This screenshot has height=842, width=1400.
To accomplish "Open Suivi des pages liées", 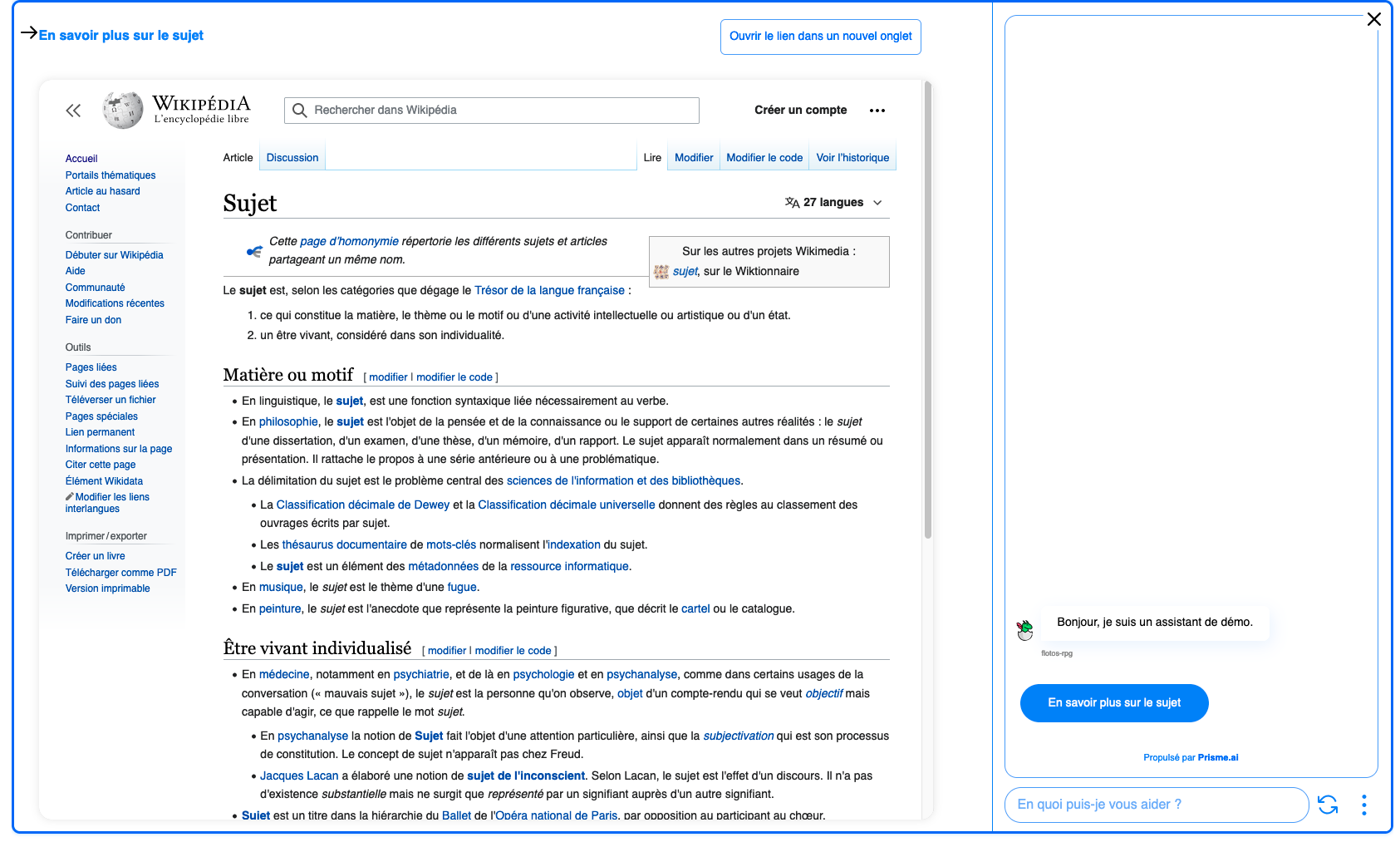I will [112, 384].
